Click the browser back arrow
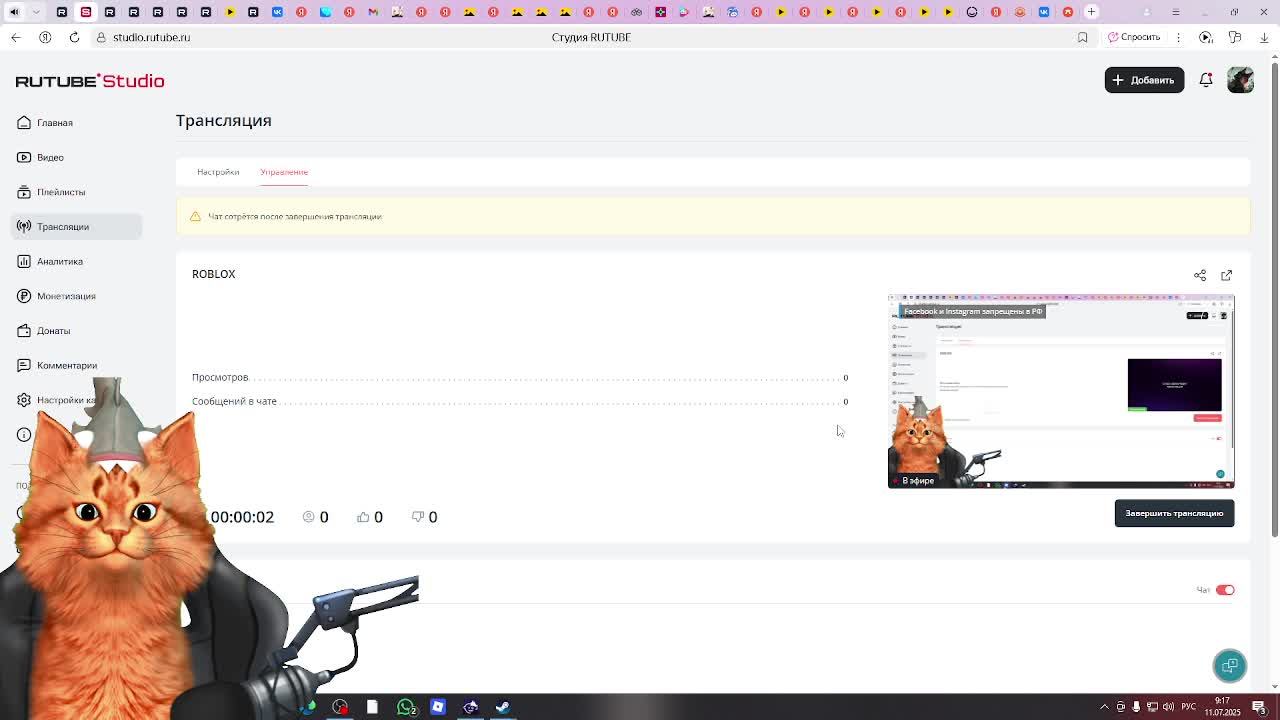The height and width of the screenshot is (720, 1280). point(15,37)
